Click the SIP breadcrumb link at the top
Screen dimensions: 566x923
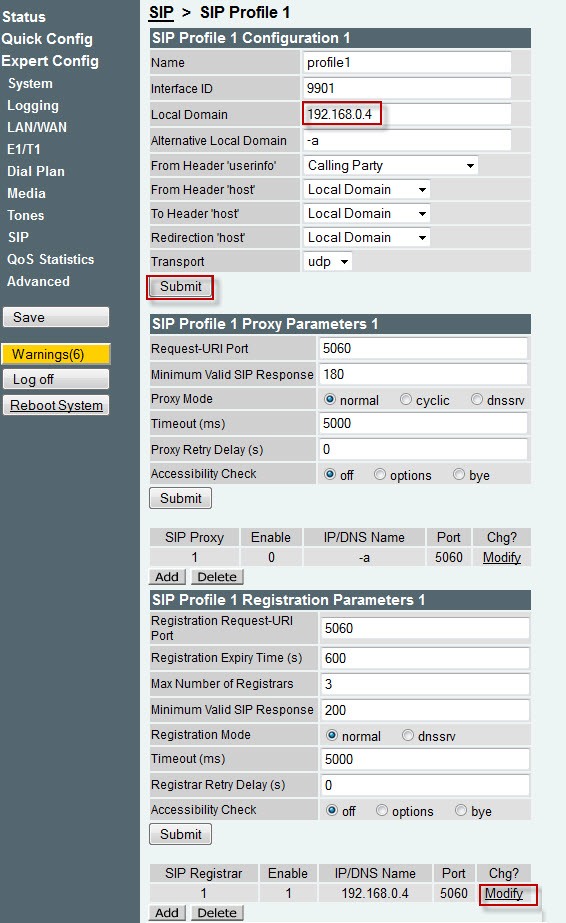point(161,12)
